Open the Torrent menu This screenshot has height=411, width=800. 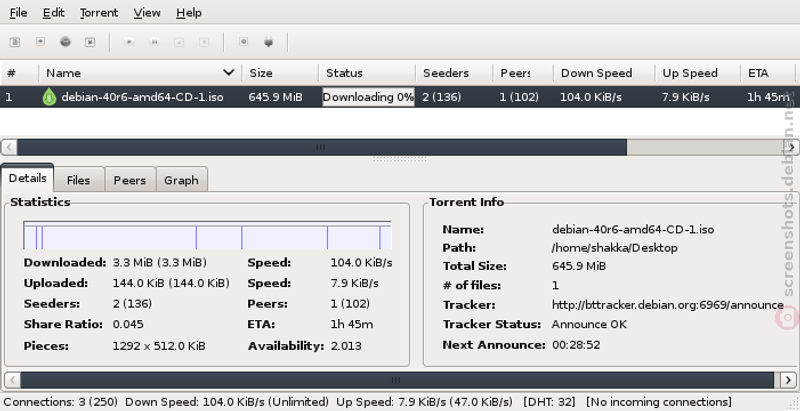[99, 13]
